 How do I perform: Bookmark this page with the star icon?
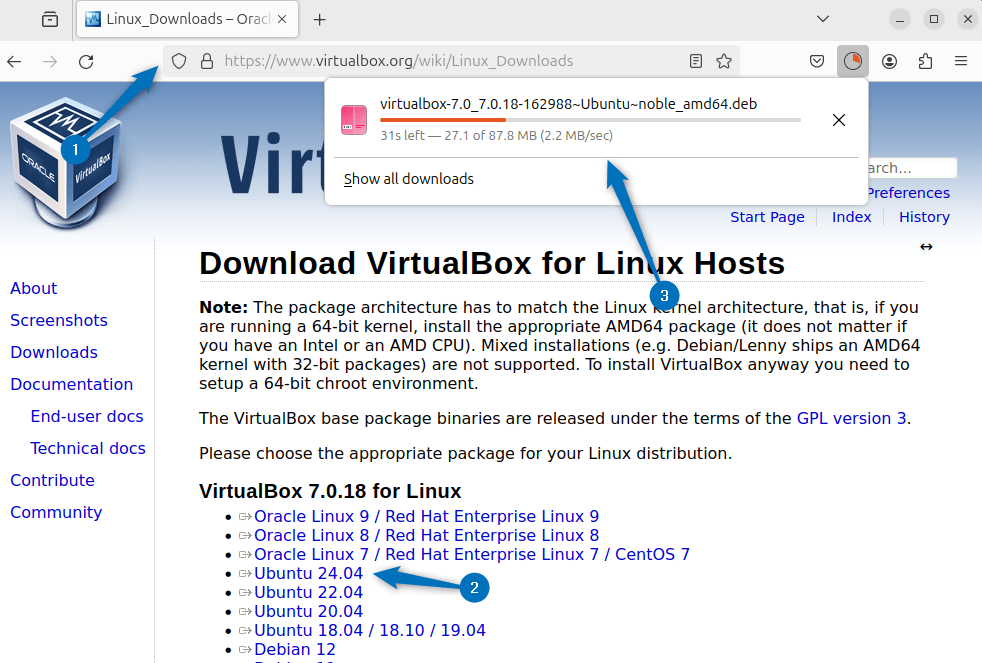[724, 61]
